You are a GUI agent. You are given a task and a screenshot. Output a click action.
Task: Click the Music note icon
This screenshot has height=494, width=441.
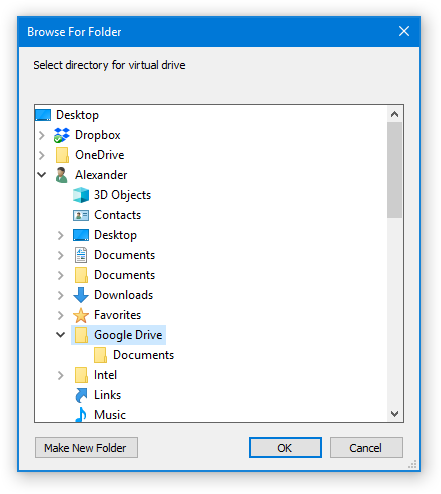pos(81,415)
